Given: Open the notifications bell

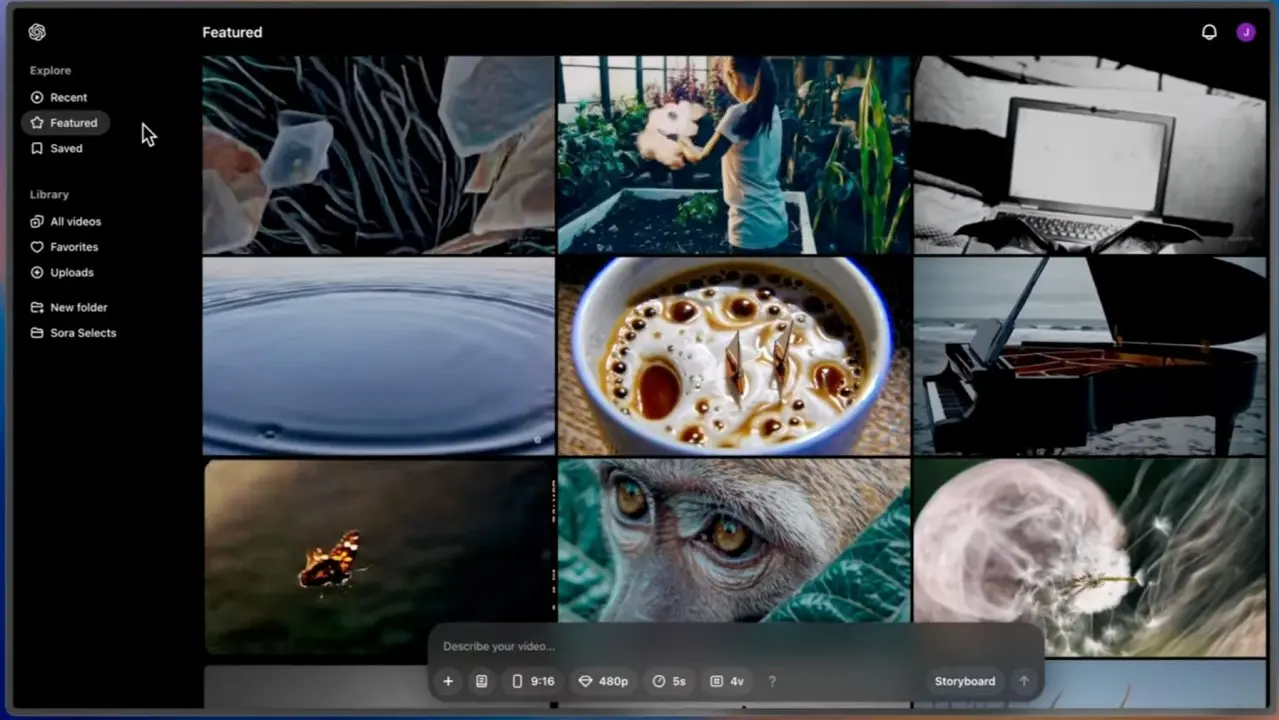Looking at the screenshot, I should coord(1209,32).
